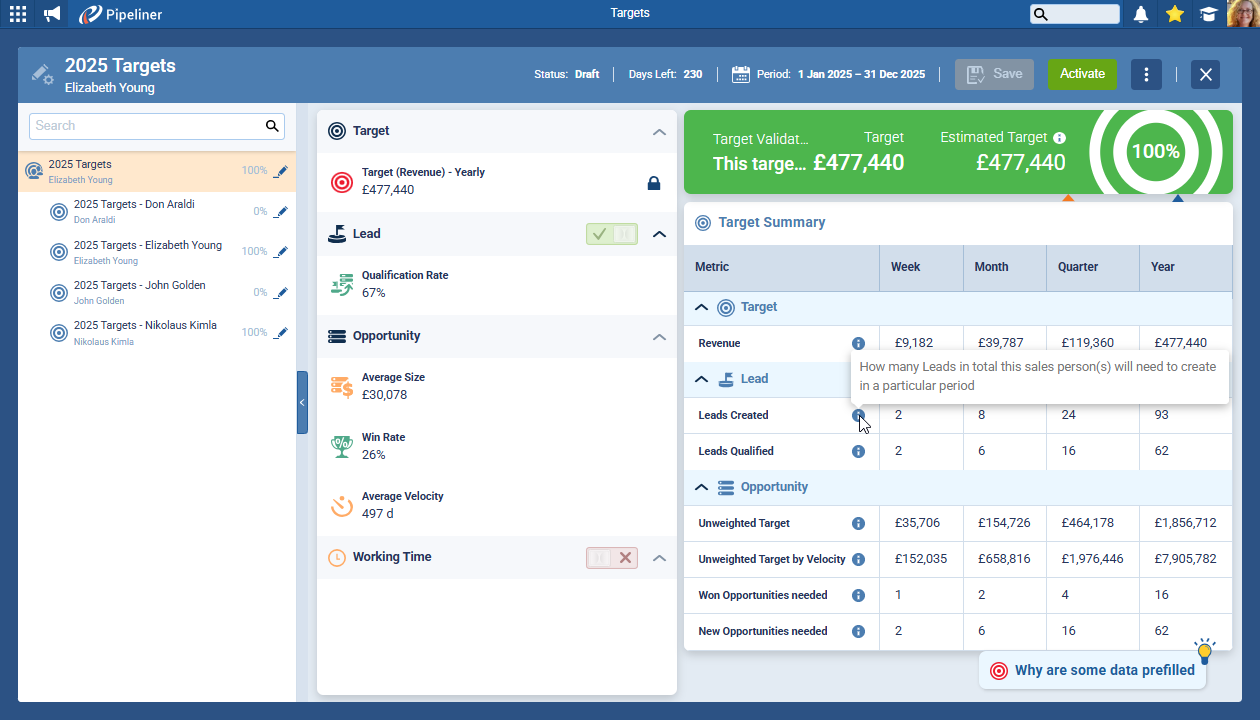Collapse the left sidebar panel handle
1260x720 pixels.
302,402
